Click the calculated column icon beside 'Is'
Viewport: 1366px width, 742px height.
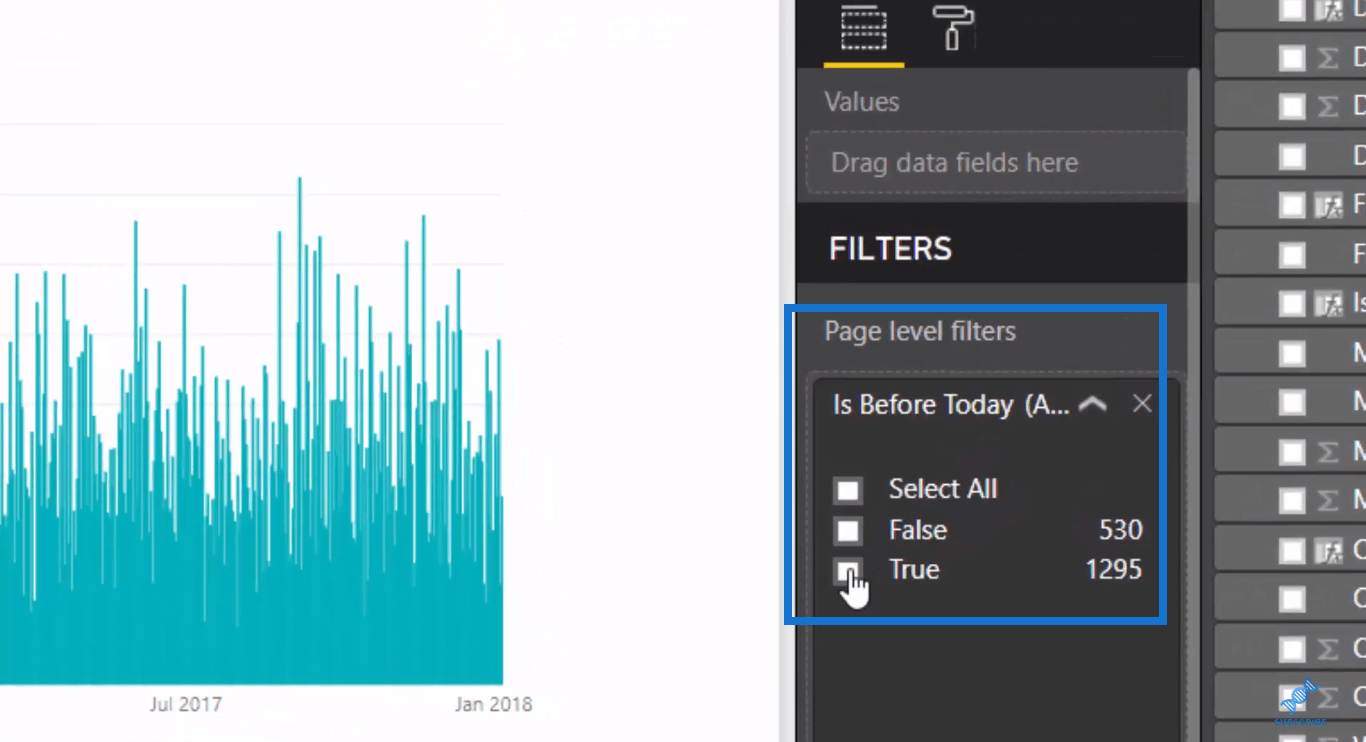click(x=1328, y=303)
